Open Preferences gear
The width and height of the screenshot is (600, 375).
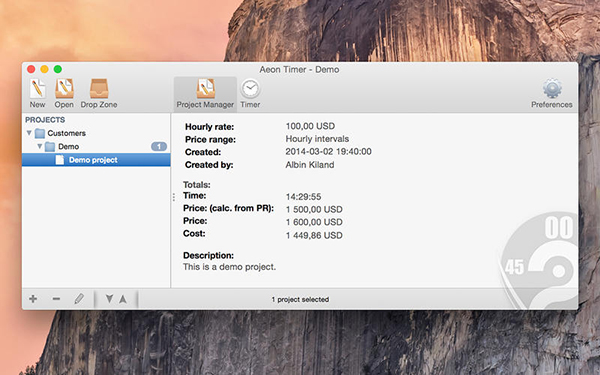[x=552, y=94]
